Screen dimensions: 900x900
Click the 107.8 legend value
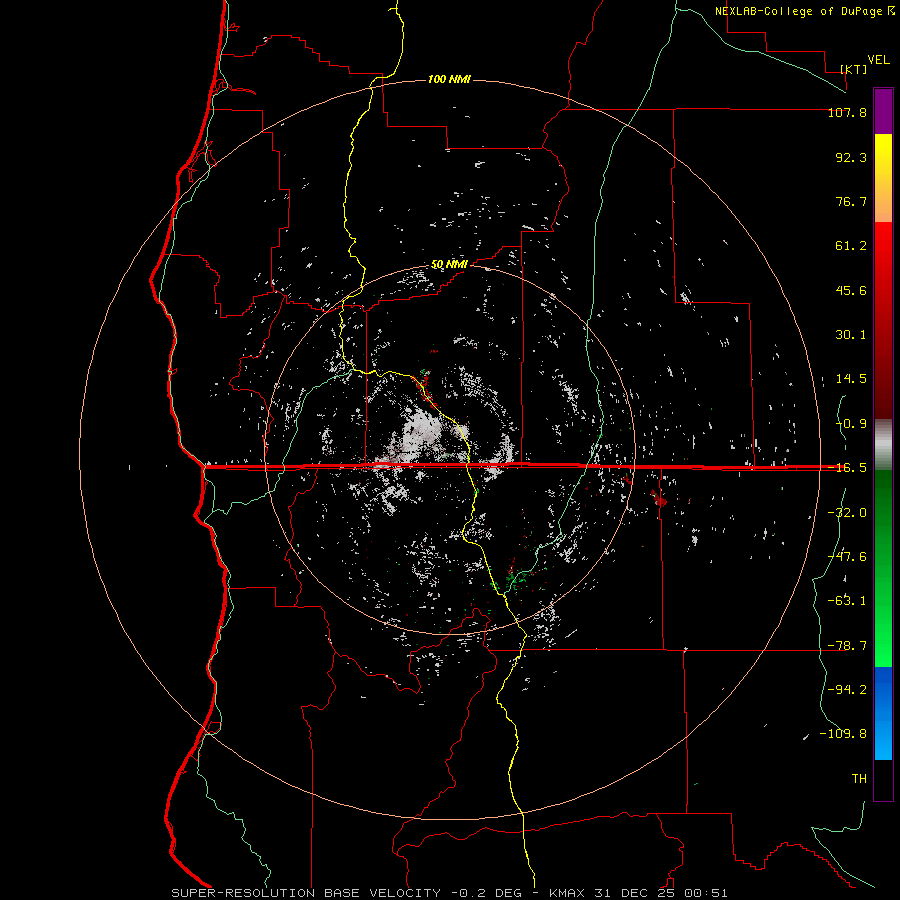coord(847,112)
